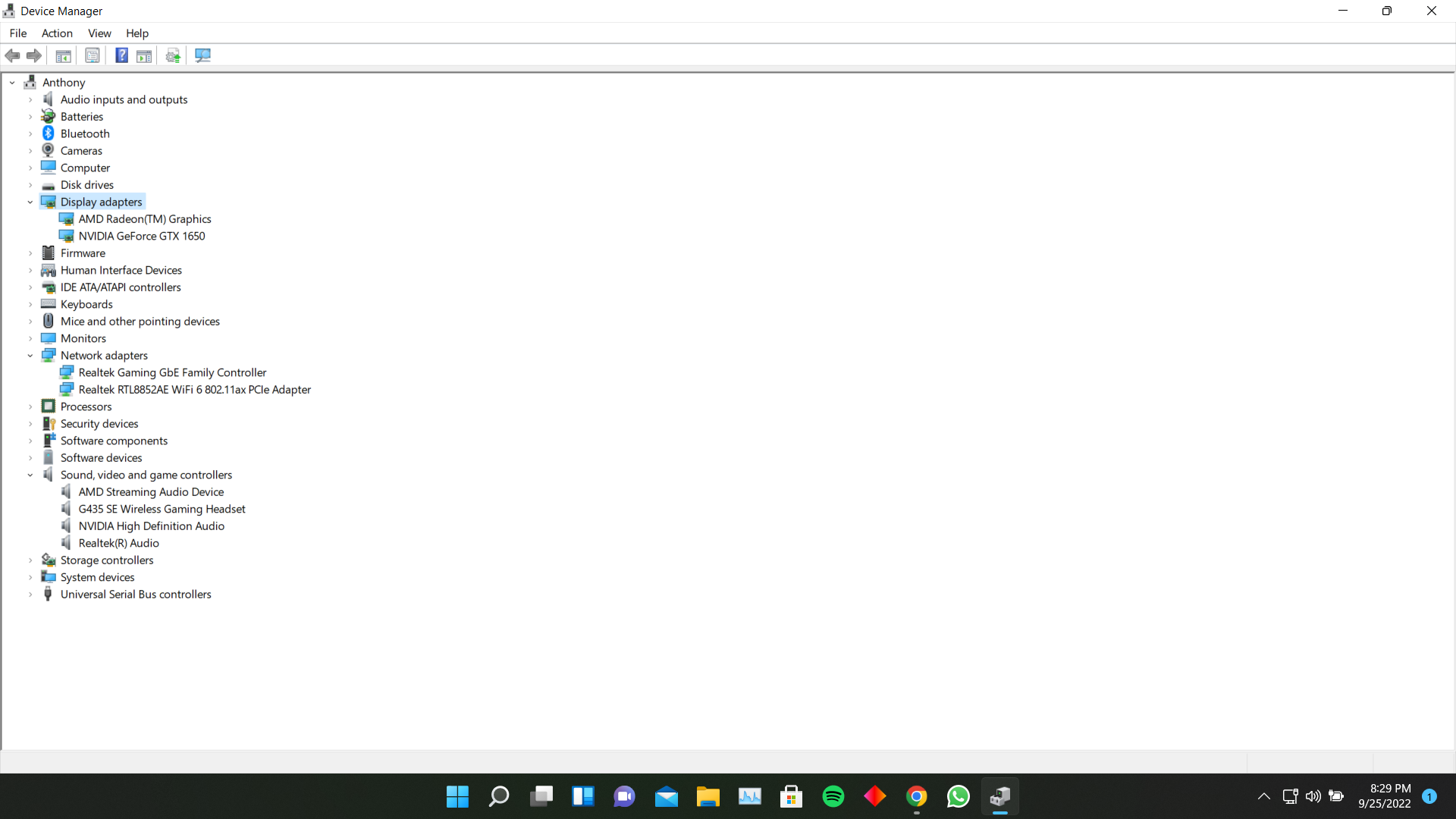This screenshot has height=819, width=1456.
Task: Click the Update driver toolbar icon
Action: coord(172,55)
